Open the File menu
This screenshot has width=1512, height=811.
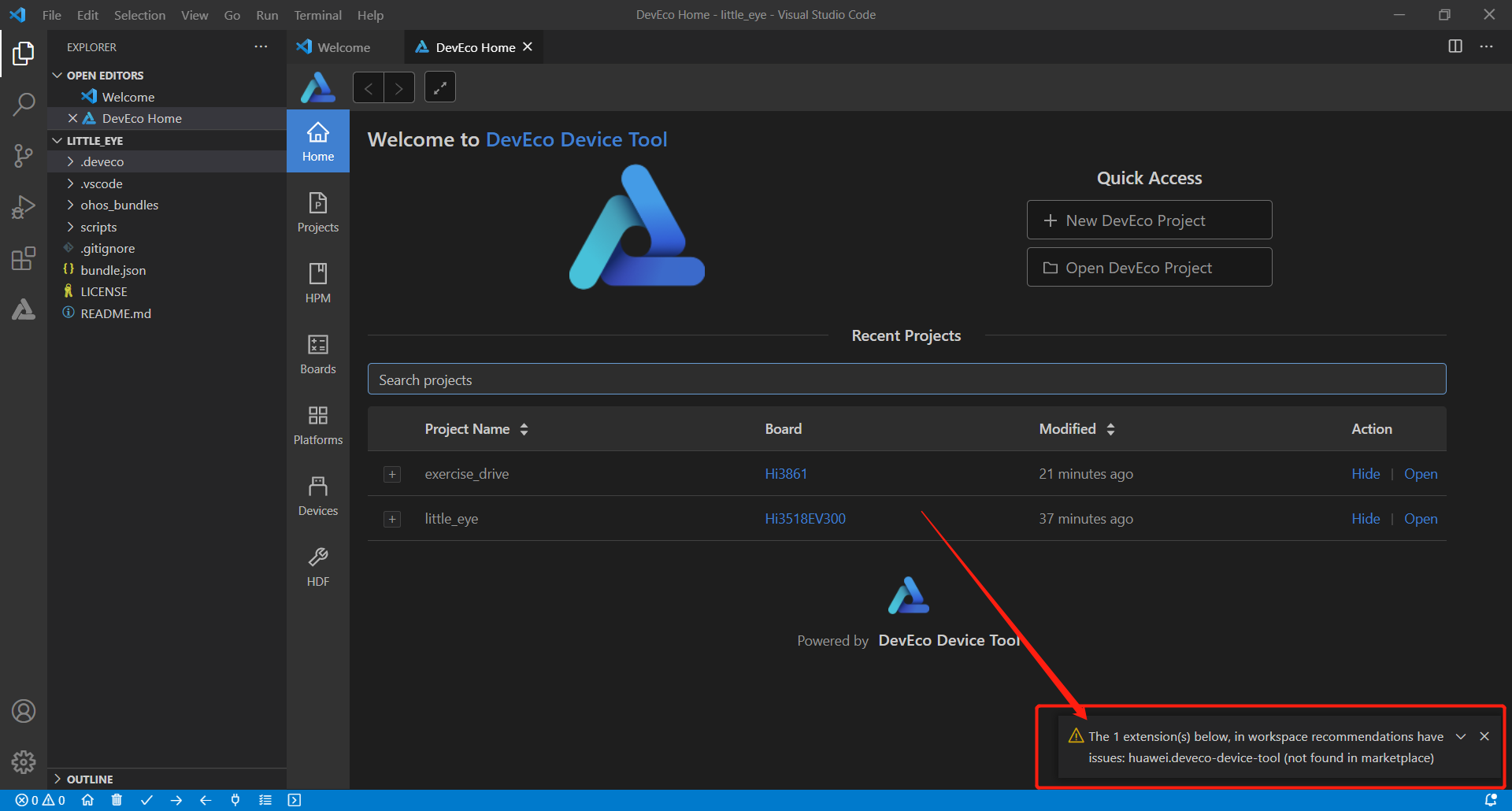pyautogui.click(x=52, y=15)
